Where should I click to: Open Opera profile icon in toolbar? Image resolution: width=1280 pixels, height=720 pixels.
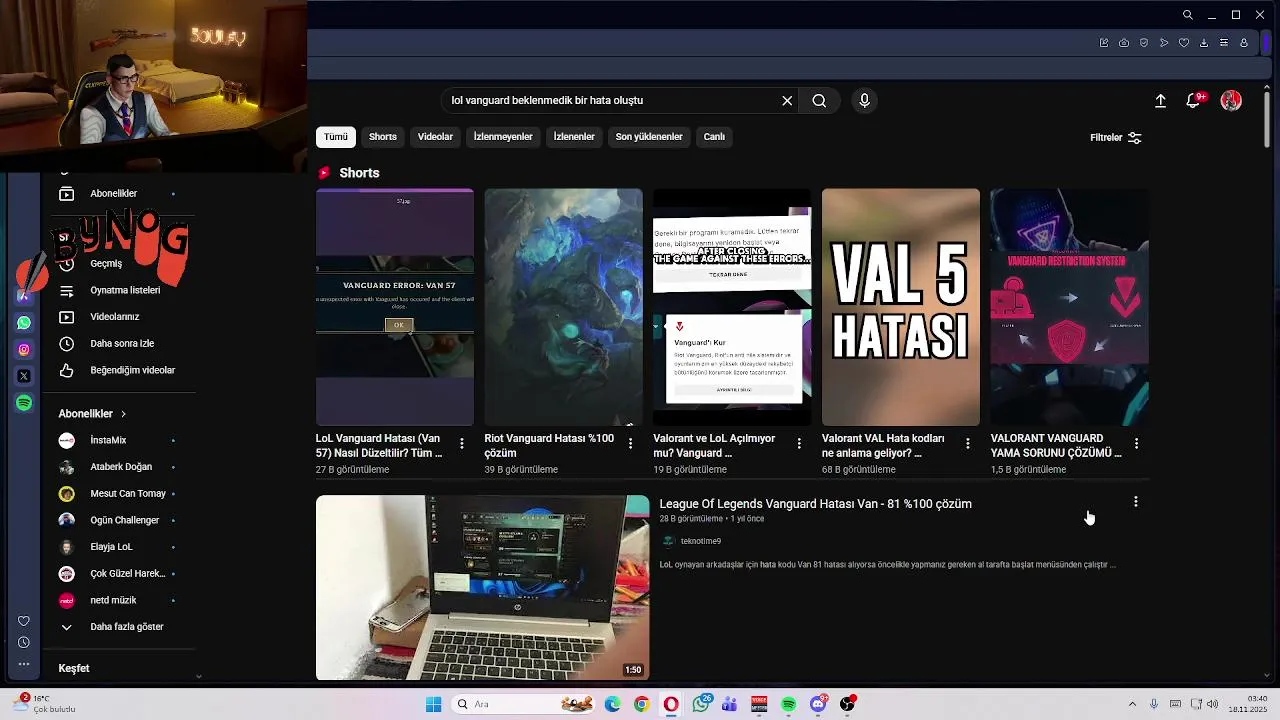1244,43
